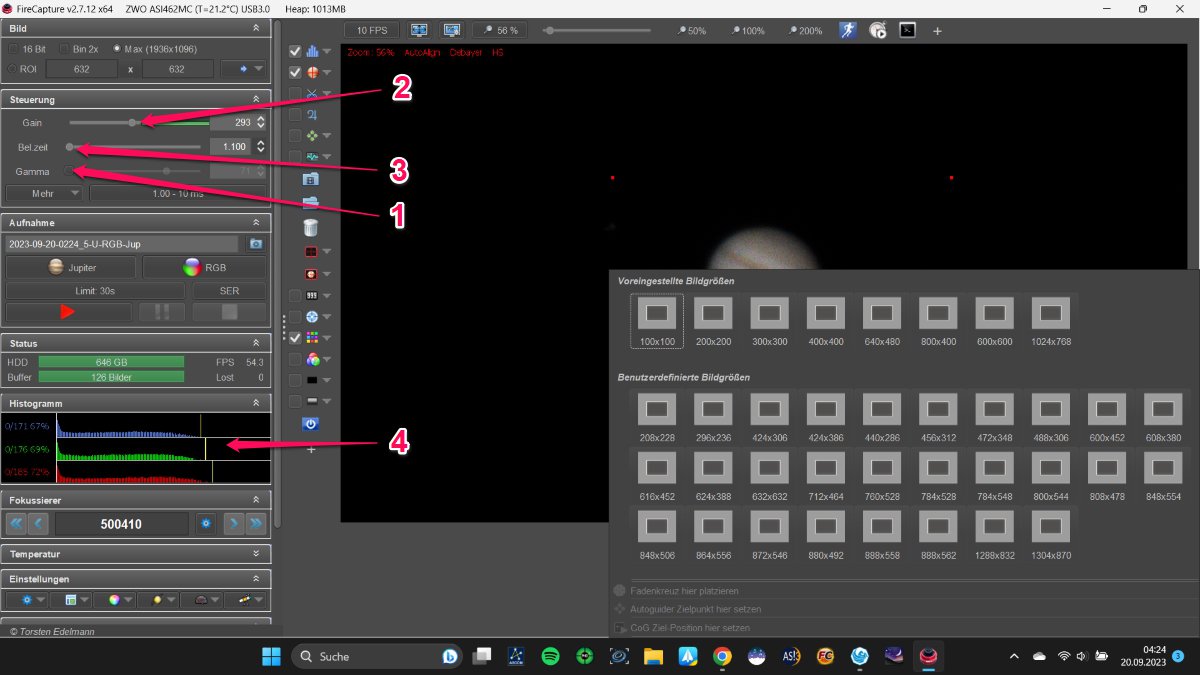Click the snapshot camera icon beside filename
This screenshot has height=675, width=1200.
[256, 243]
